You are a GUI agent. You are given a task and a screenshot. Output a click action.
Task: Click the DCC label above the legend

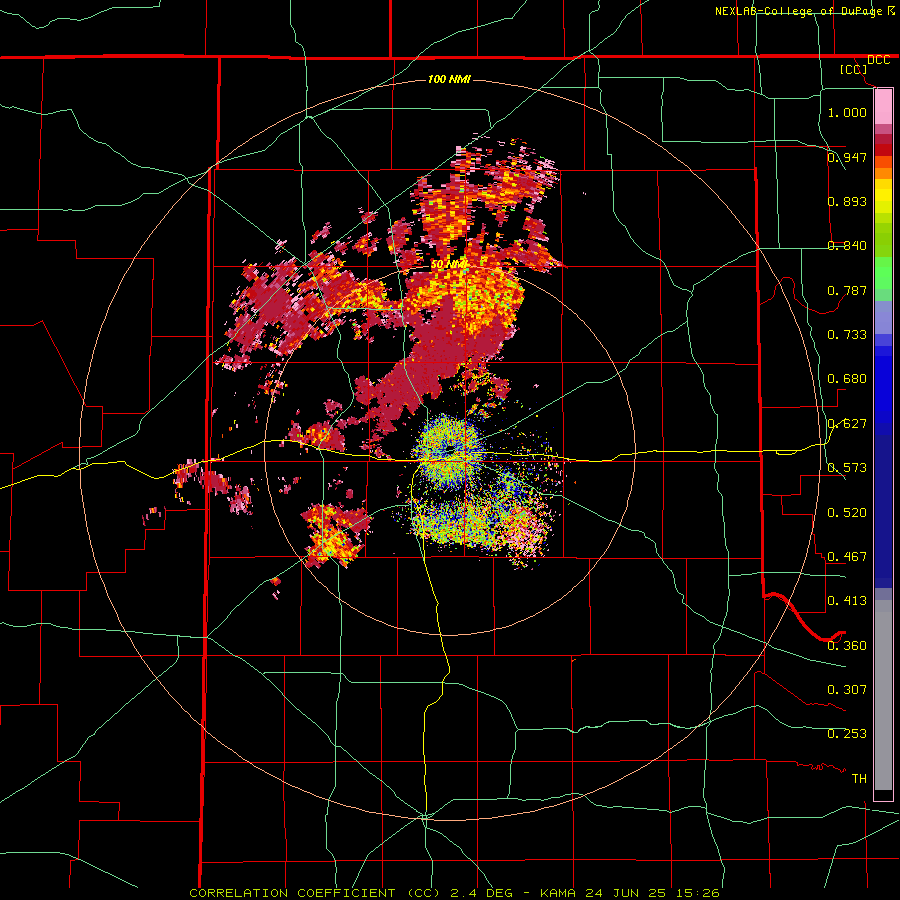pyautogui.click(x=878, y=60)
